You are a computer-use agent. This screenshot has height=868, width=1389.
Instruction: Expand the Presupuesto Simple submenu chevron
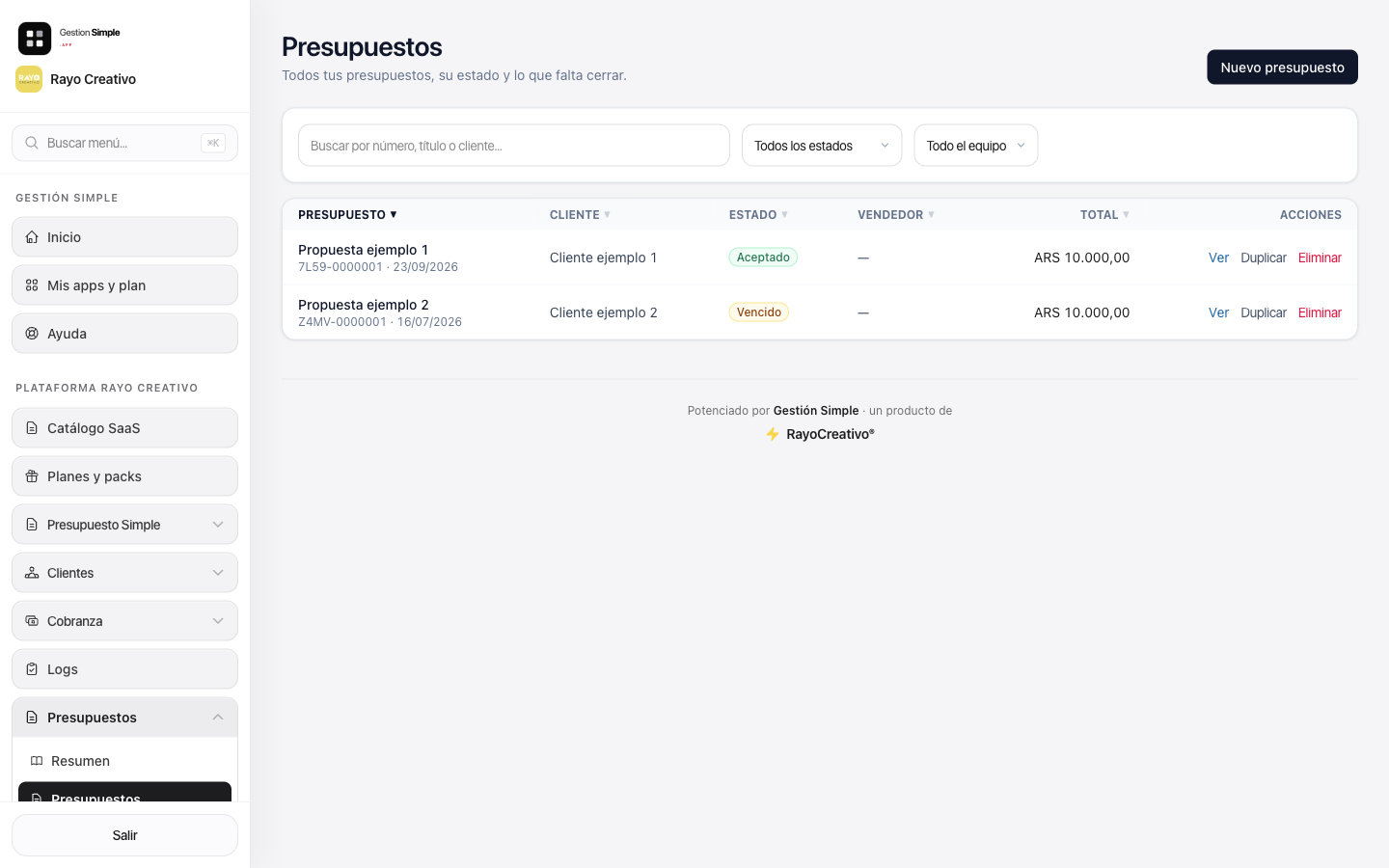click(x=218, y=525)
